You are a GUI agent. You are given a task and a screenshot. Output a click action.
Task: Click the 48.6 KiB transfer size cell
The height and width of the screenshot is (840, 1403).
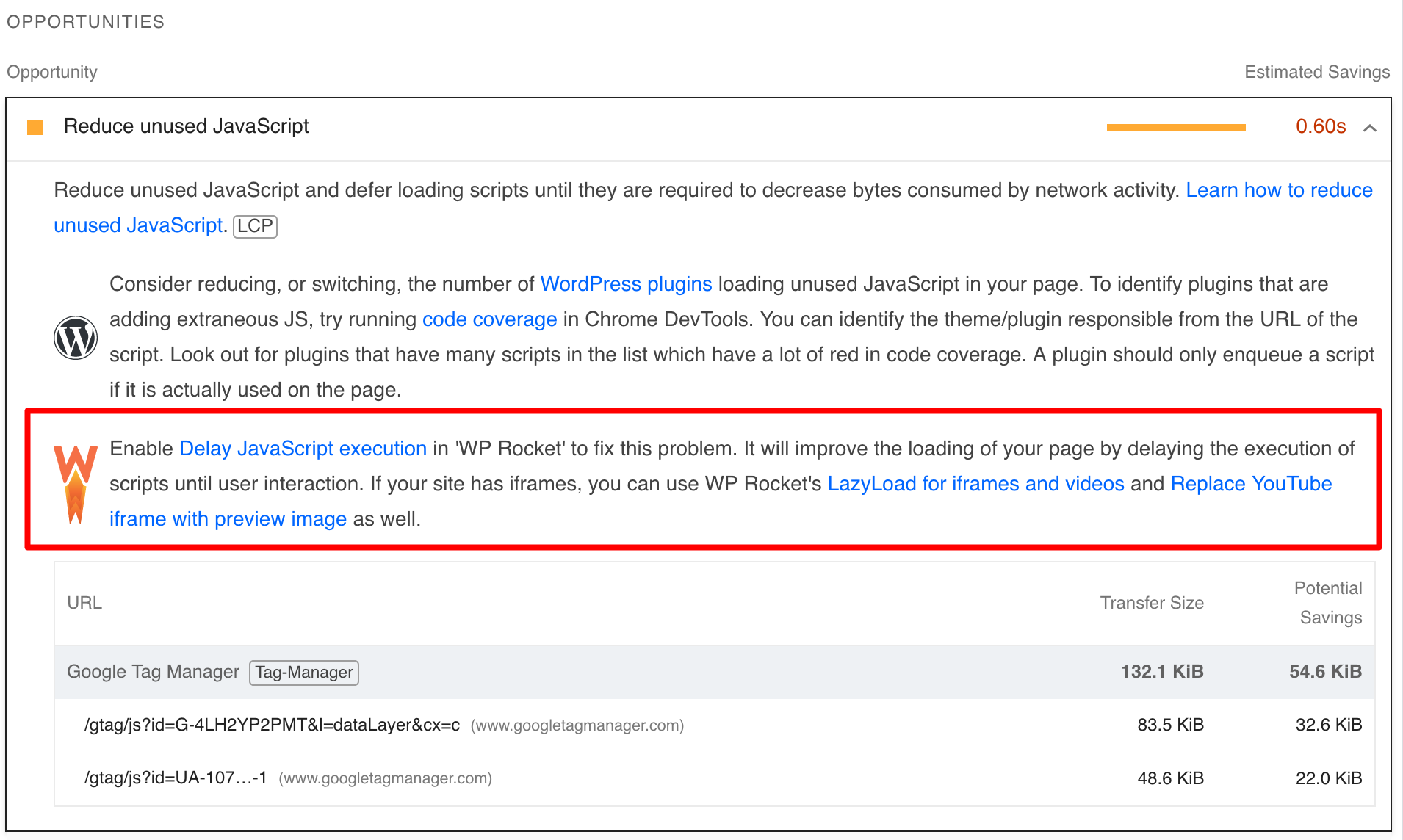[x=1170, y=778]
